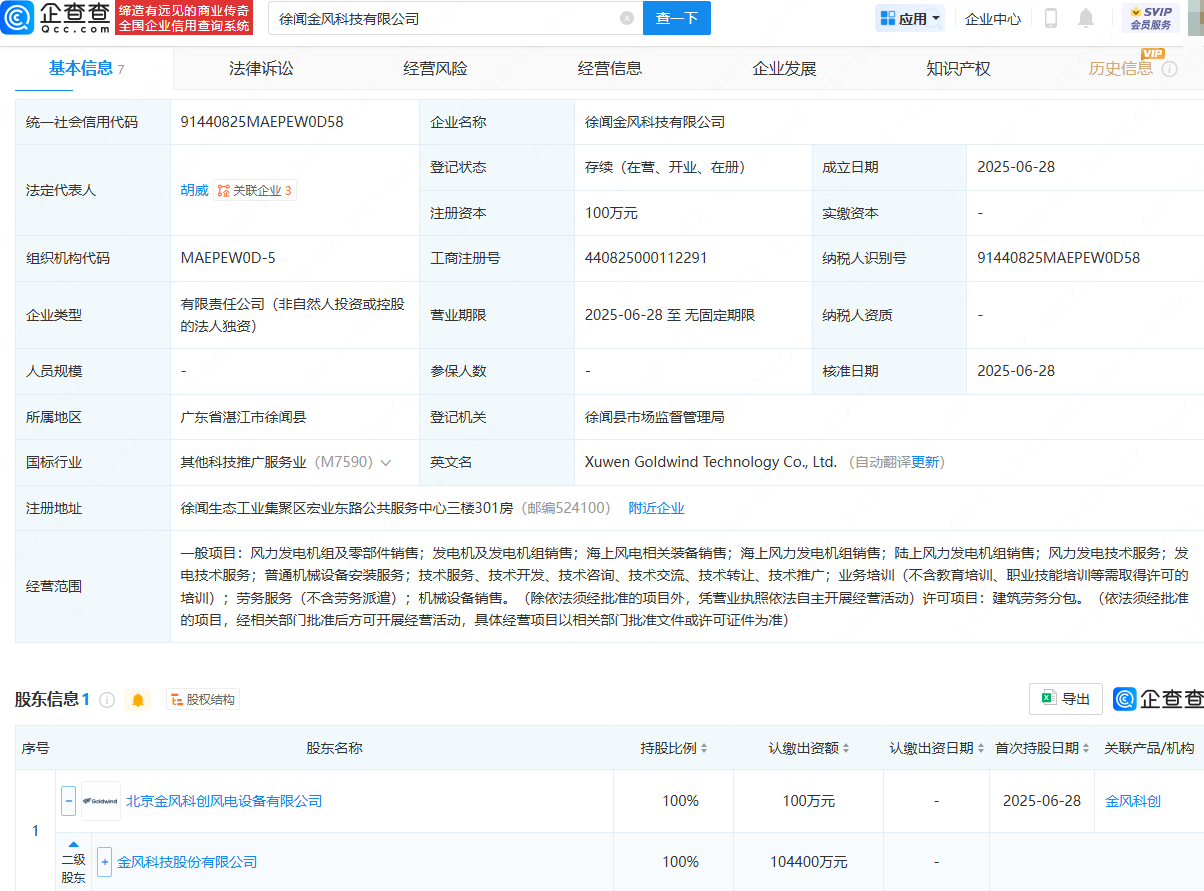Click the shareholder alert bell icon

[138, 700]
